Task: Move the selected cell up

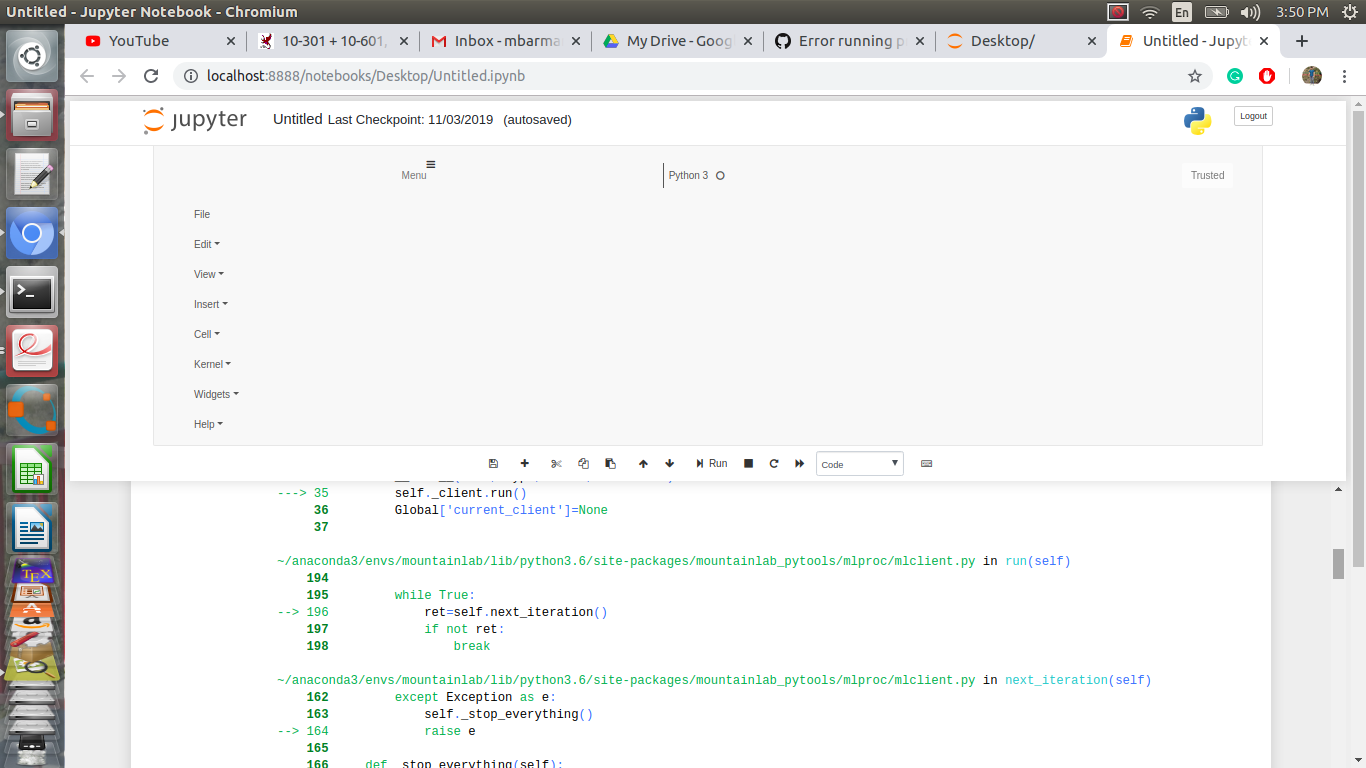Action: click(x=643, y=463)
